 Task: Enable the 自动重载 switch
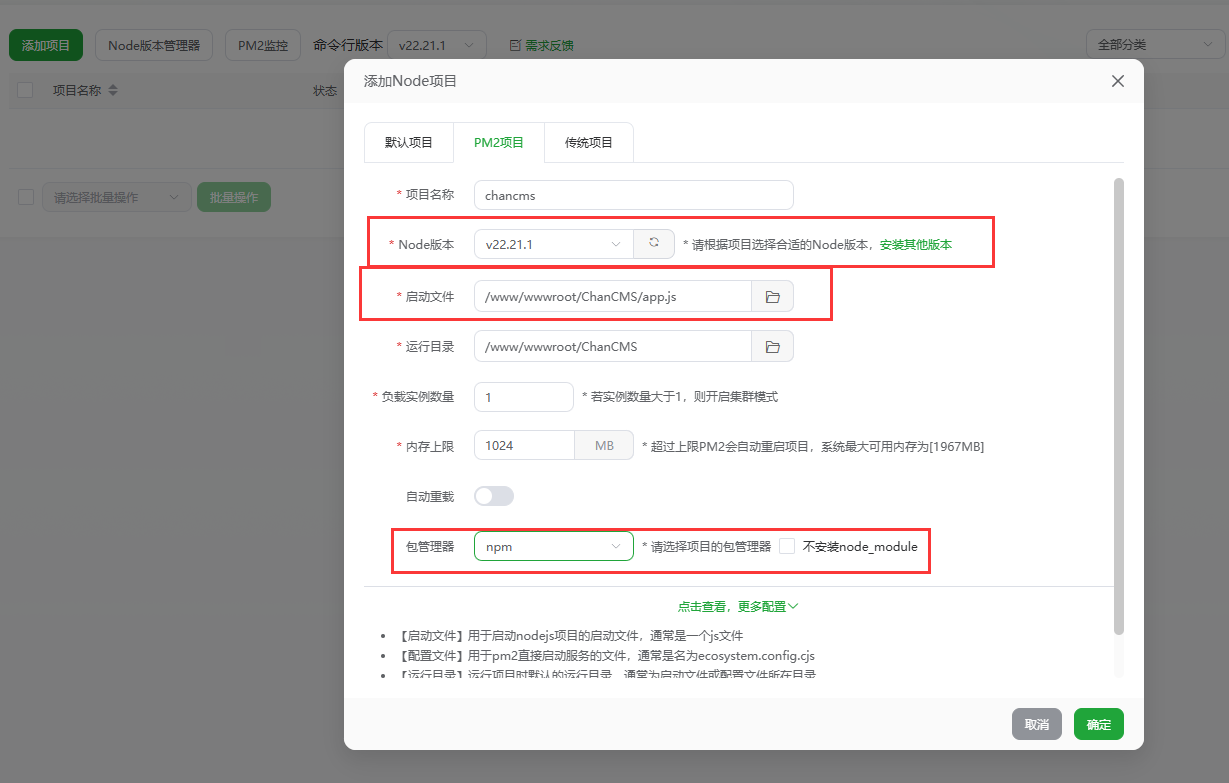point(493,495)
